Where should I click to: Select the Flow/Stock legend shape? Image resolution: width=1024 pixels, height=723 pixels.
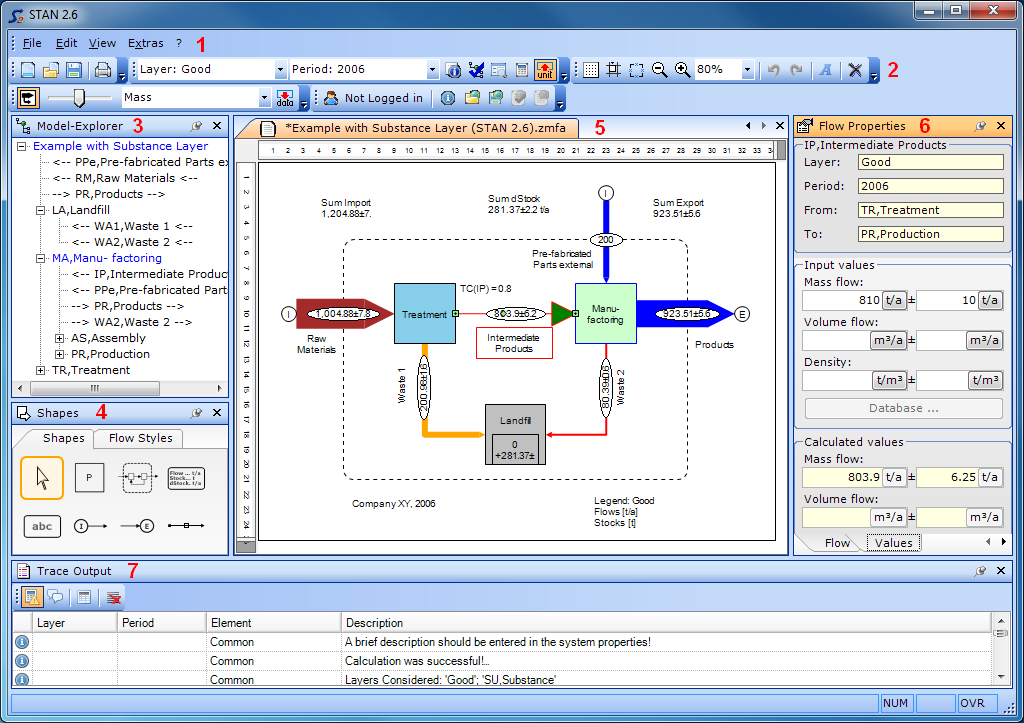click(x=186, y=478)
